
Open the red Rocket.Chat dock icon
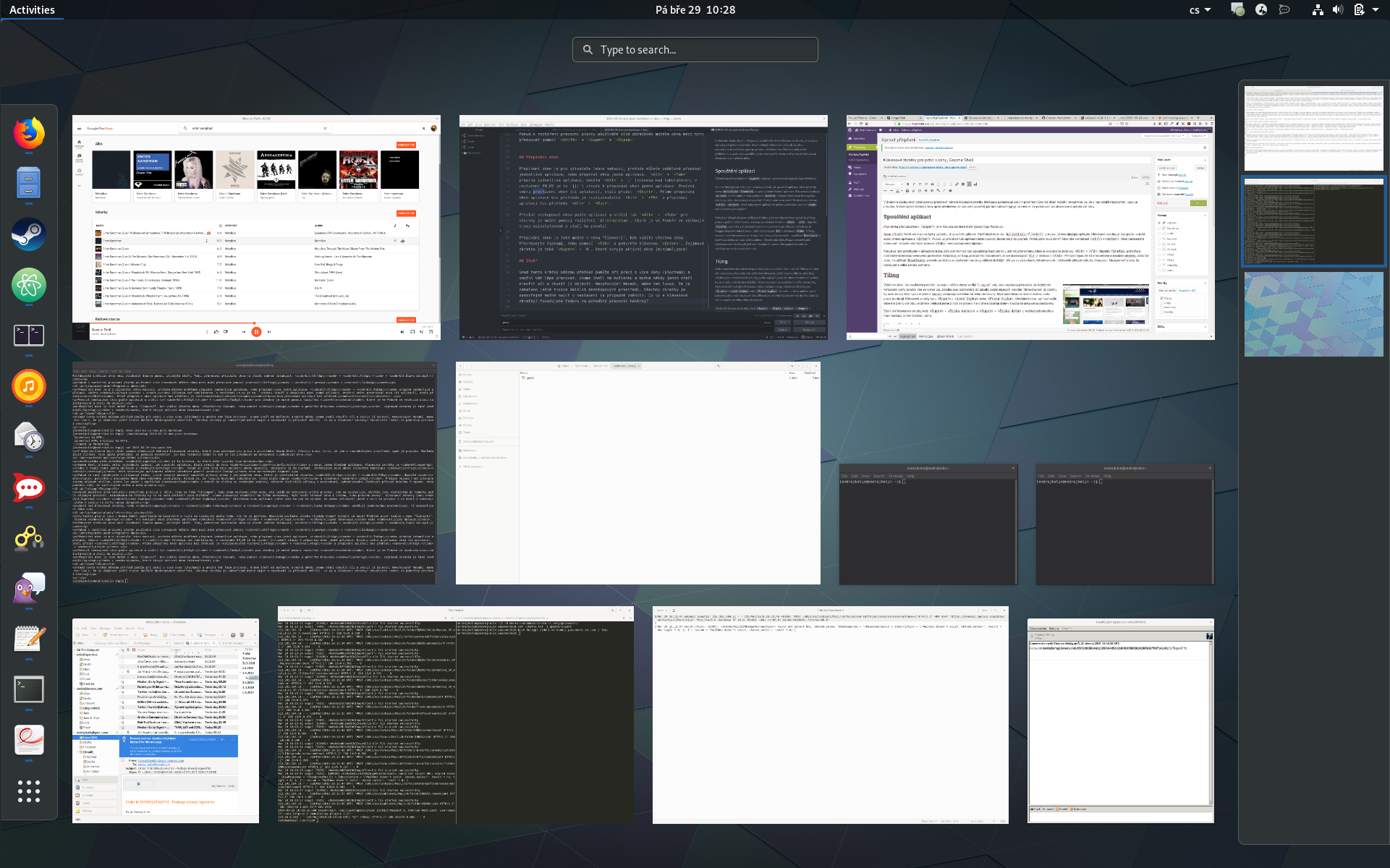click(x=29, y=488)
